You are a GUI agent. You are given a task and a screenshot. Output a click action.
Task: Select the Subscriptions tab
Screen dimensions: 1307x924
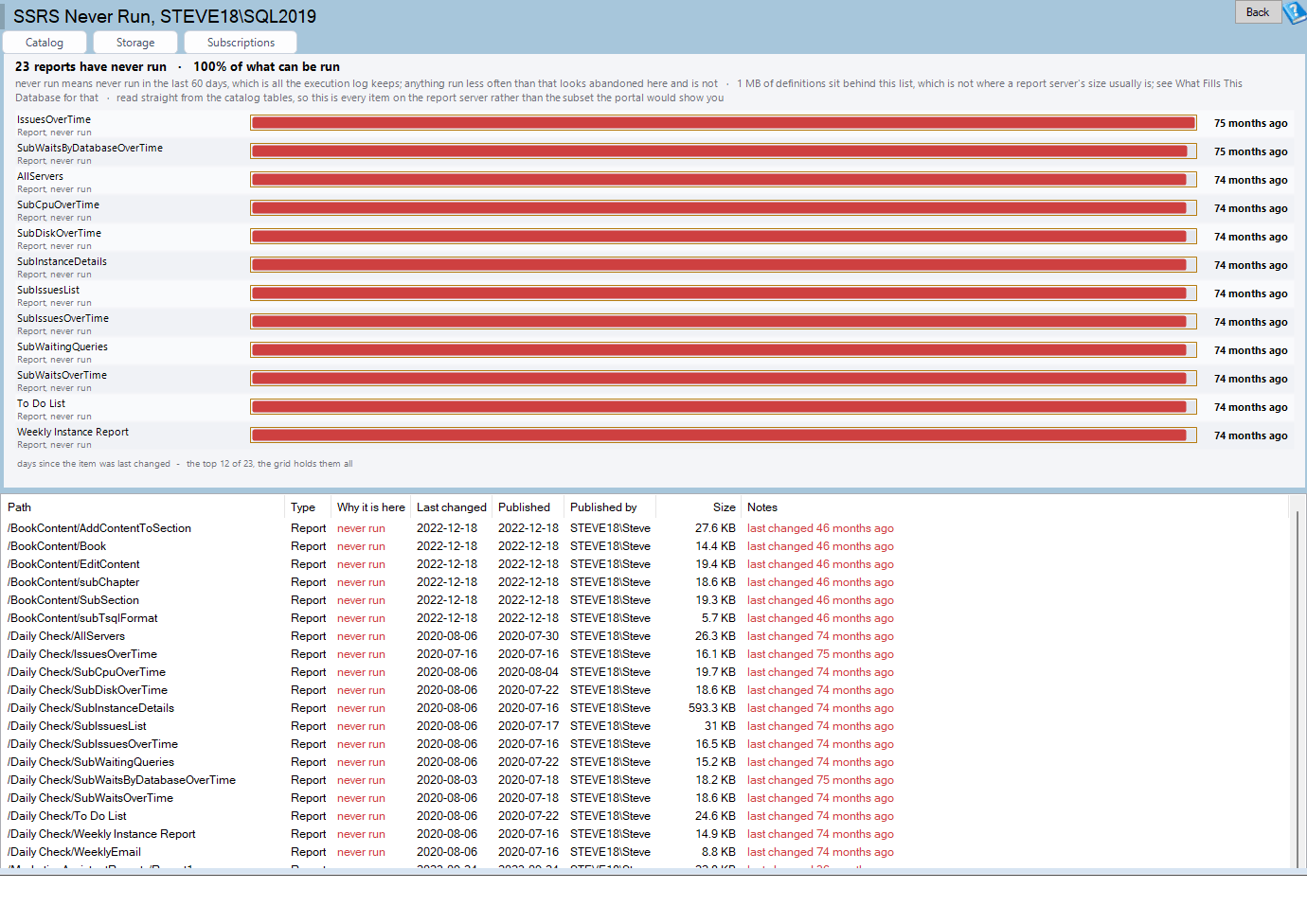click(x=241, y=43)
